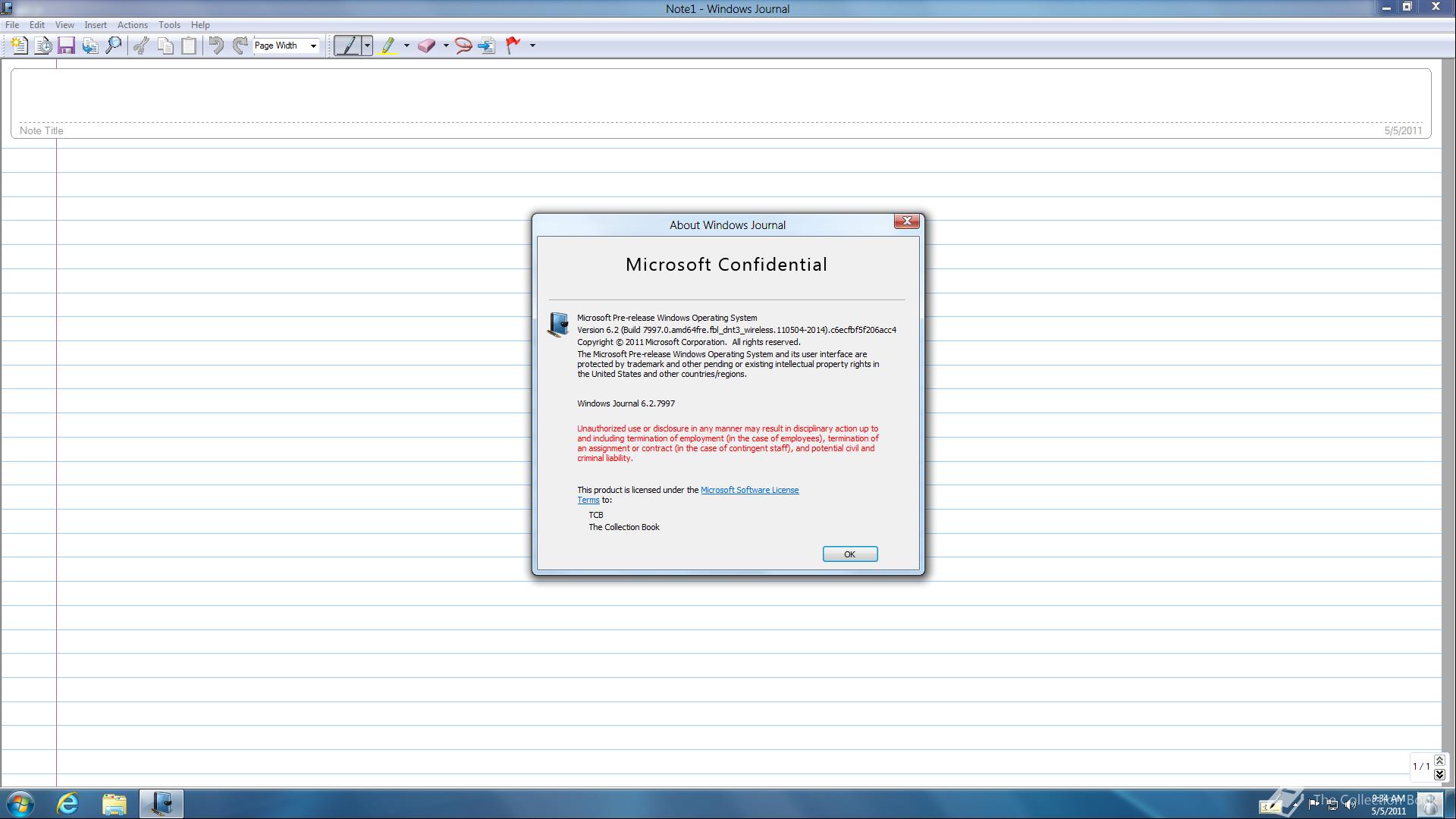Click the volume speaker tray icon
The image size is (1456, 819).
click(1351, 805)
